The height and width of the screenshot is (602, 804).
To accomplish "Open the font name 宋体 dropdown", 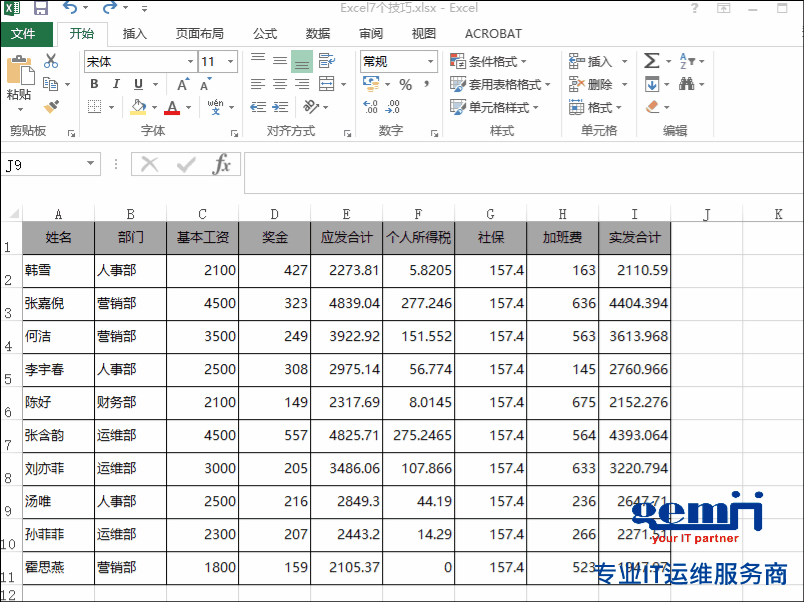I will tap(189, 62).
